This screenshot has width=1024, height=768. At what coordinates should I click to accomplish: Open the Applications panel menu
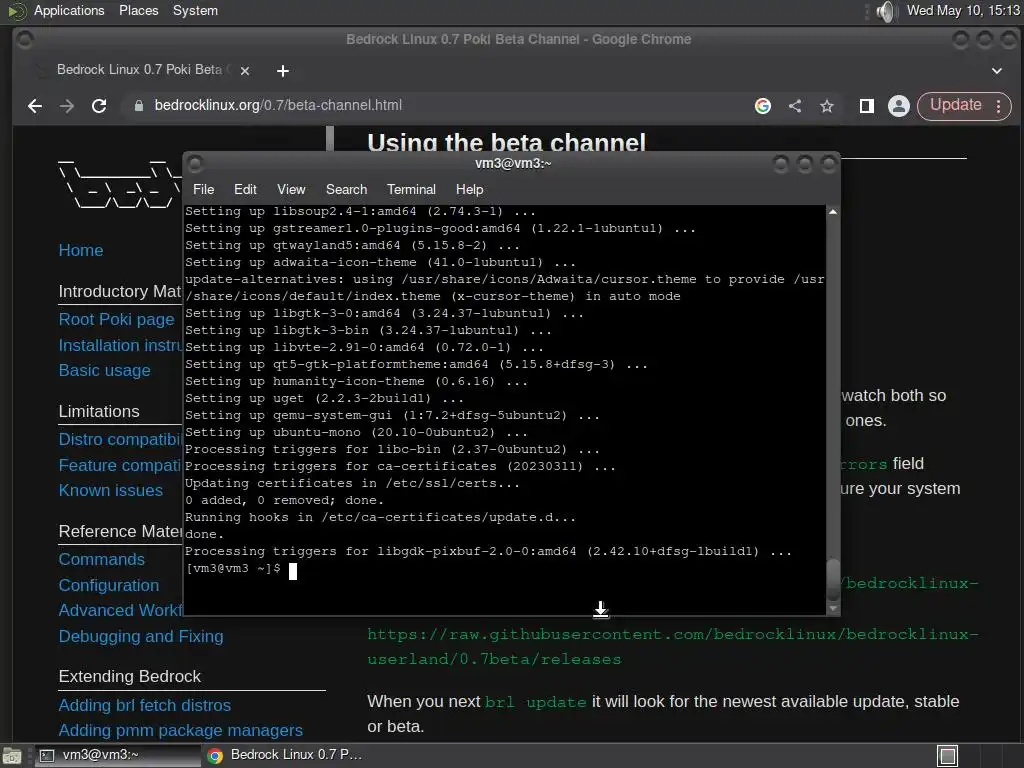pos(69,10)
